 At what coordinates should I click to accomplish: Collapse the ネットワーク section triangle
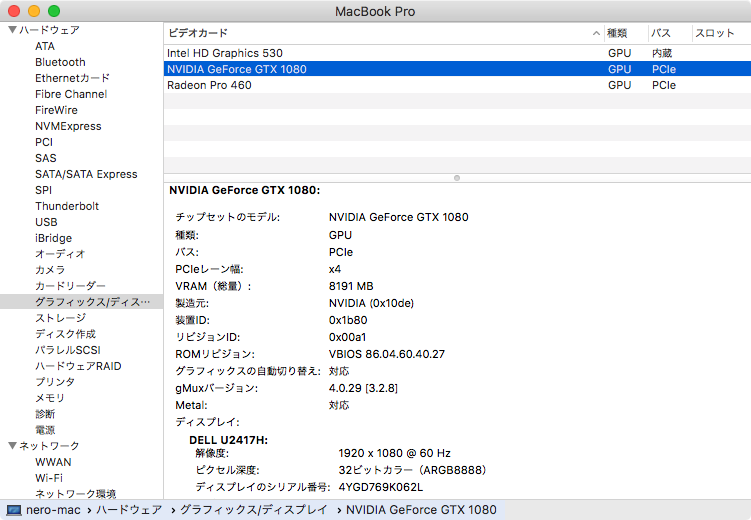point(13,445)
